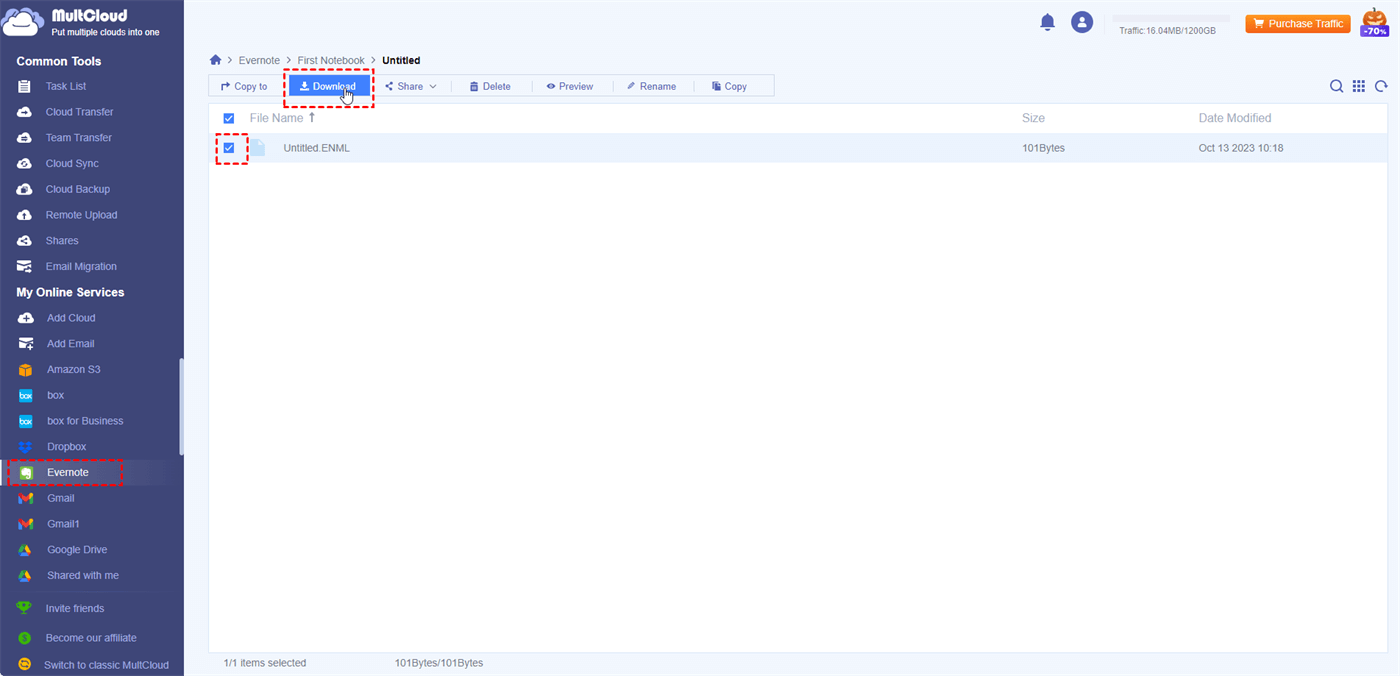This screenshot has height=676, width=1400.
Task: Click the 101Bytes size value
Action: coord(1043,148)
